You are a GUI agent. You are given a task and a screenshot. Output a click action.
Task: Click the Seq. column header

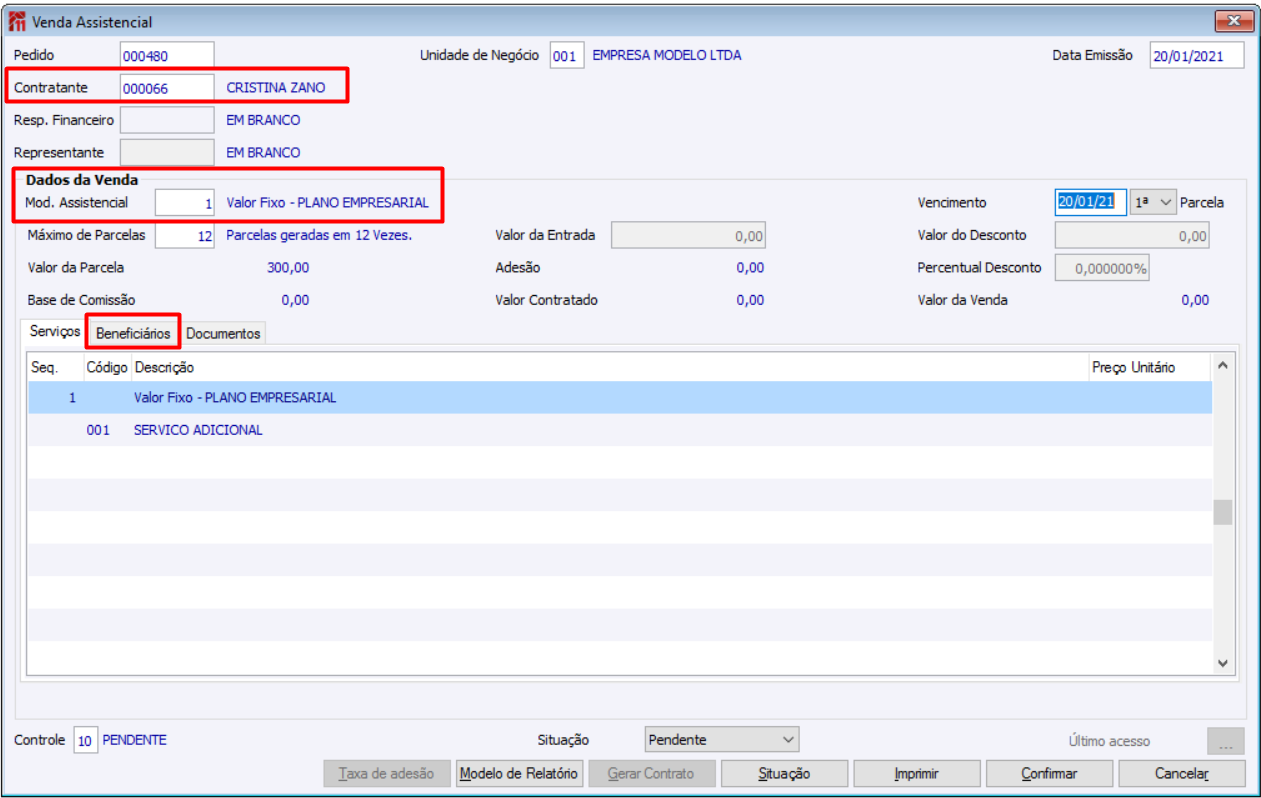pos(55,367)
